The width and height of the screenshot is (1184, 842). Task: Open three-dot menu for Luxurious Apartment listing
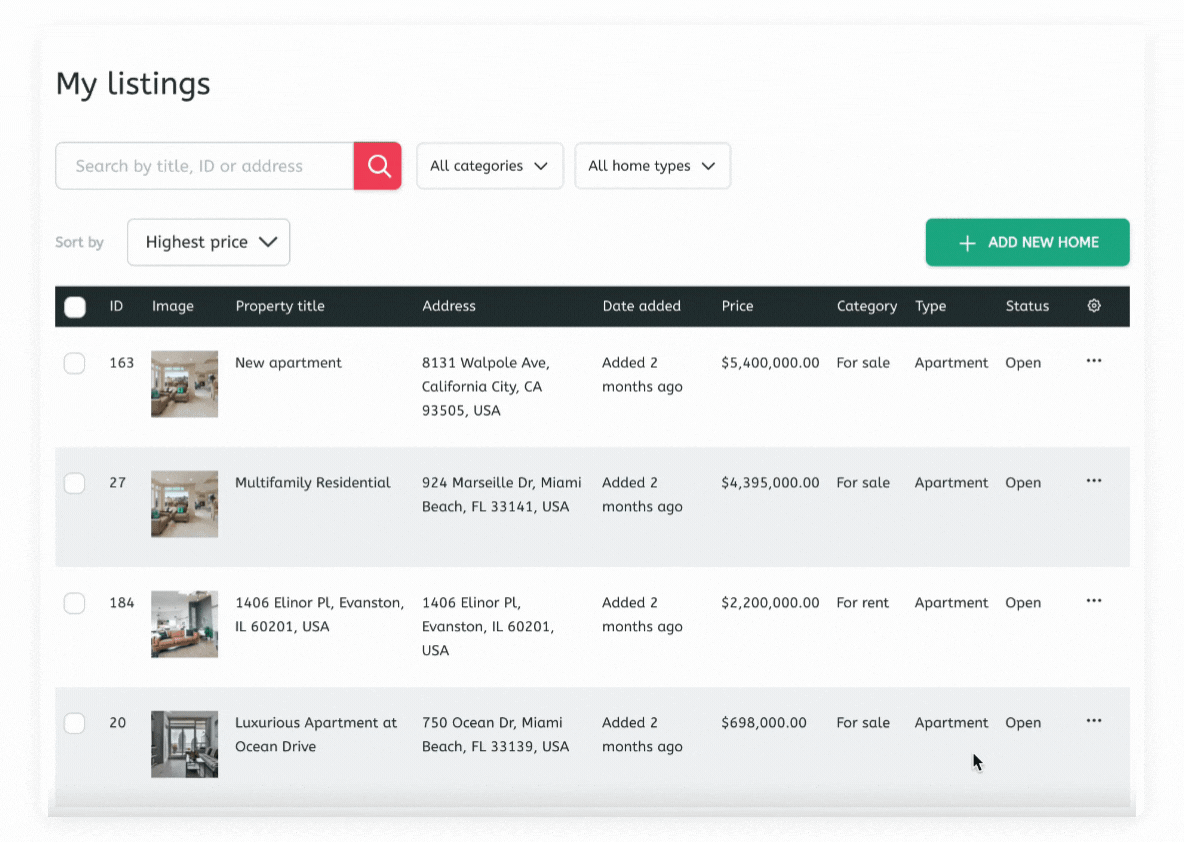(x=1094, y=721)
